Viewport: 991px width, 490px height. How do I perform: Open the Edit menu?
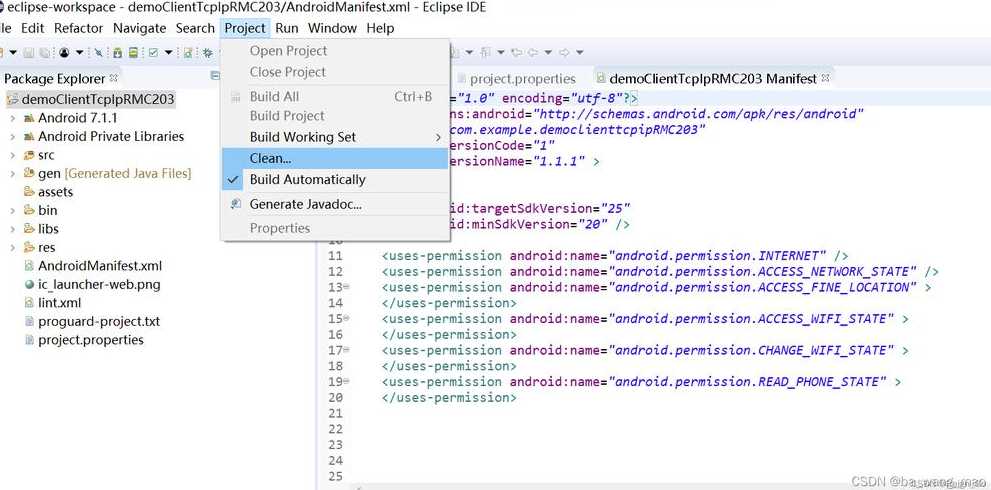click(x=33, y=28)
